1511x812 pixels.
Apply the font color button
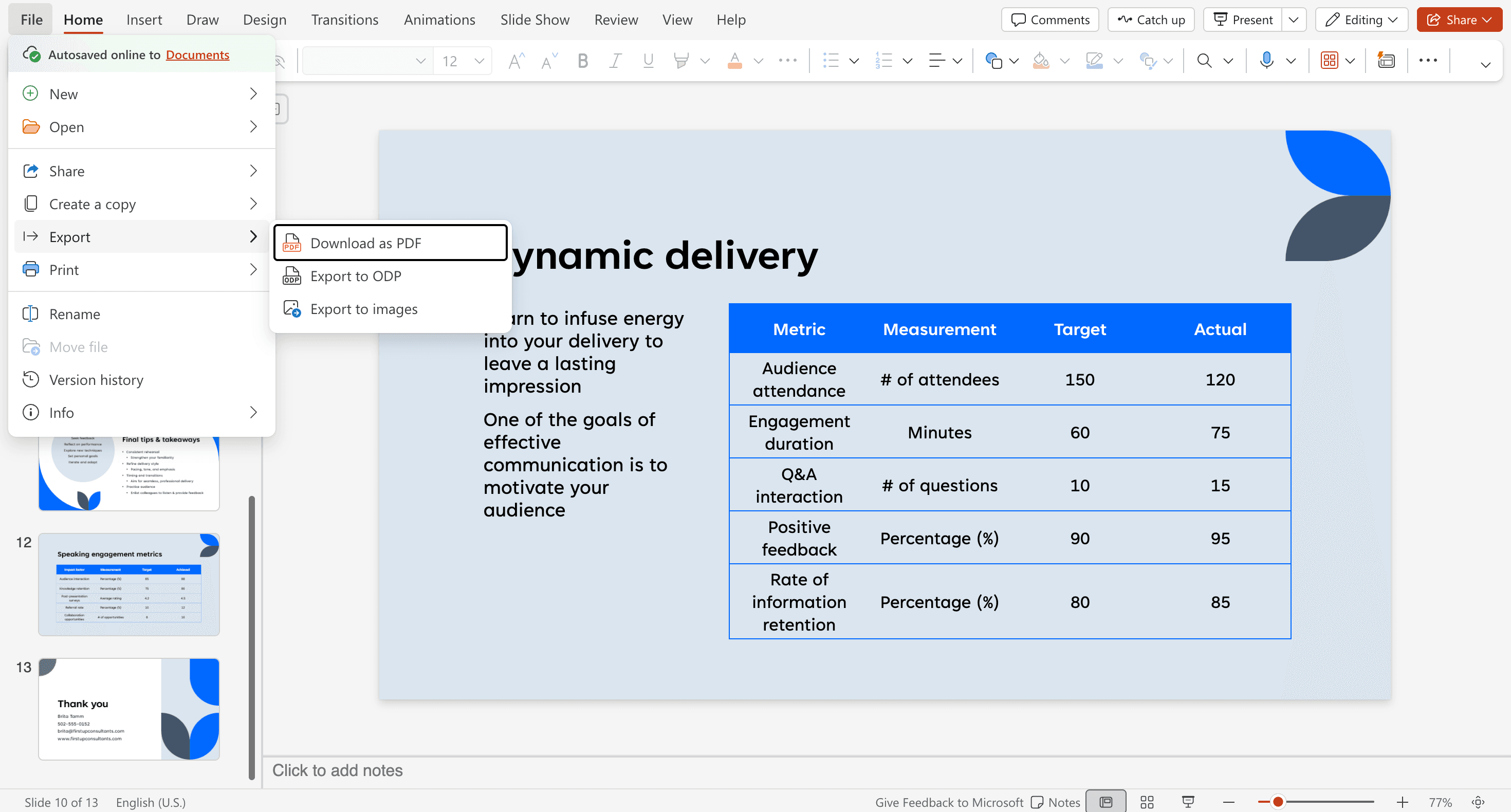tap(734, 61)
